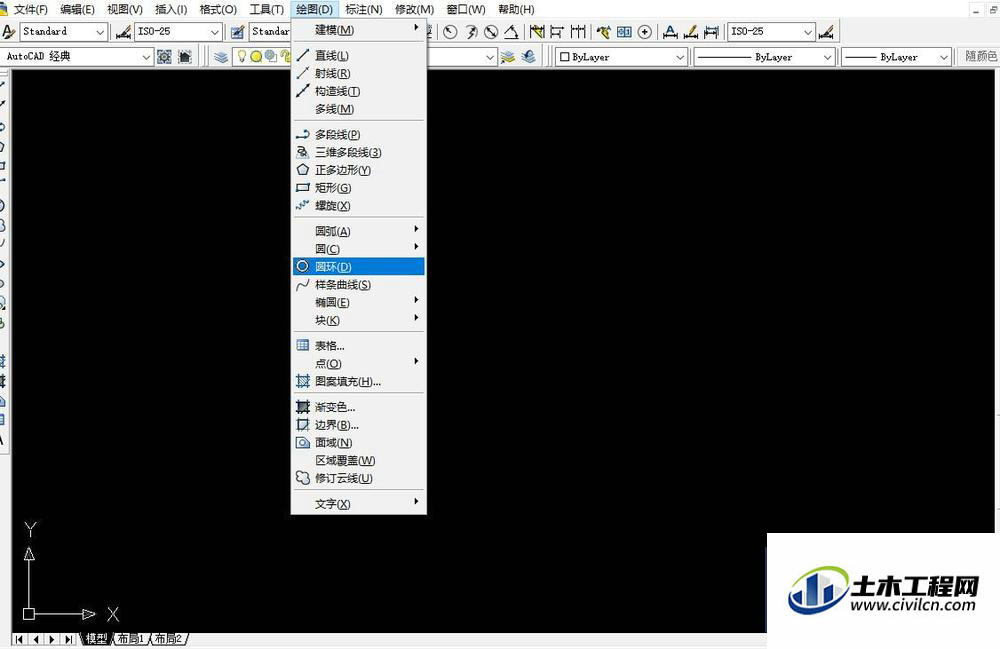1000x649 pixels.
Task: Click the Tolerance icon
Action: coord(624,32)
